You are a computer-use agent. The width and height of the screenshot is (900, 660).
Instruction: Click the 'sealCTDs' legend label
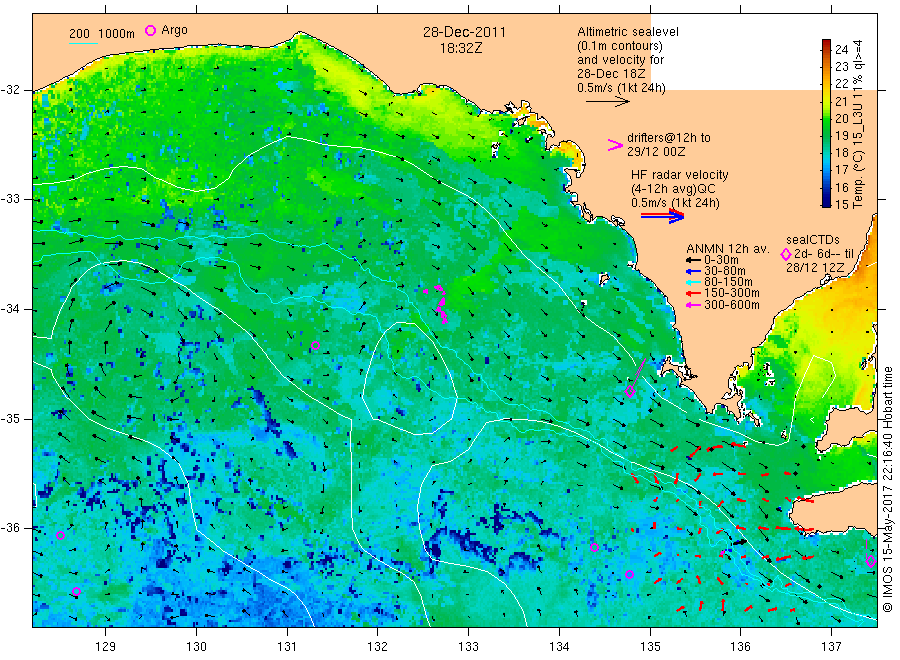tap(813, 240)
